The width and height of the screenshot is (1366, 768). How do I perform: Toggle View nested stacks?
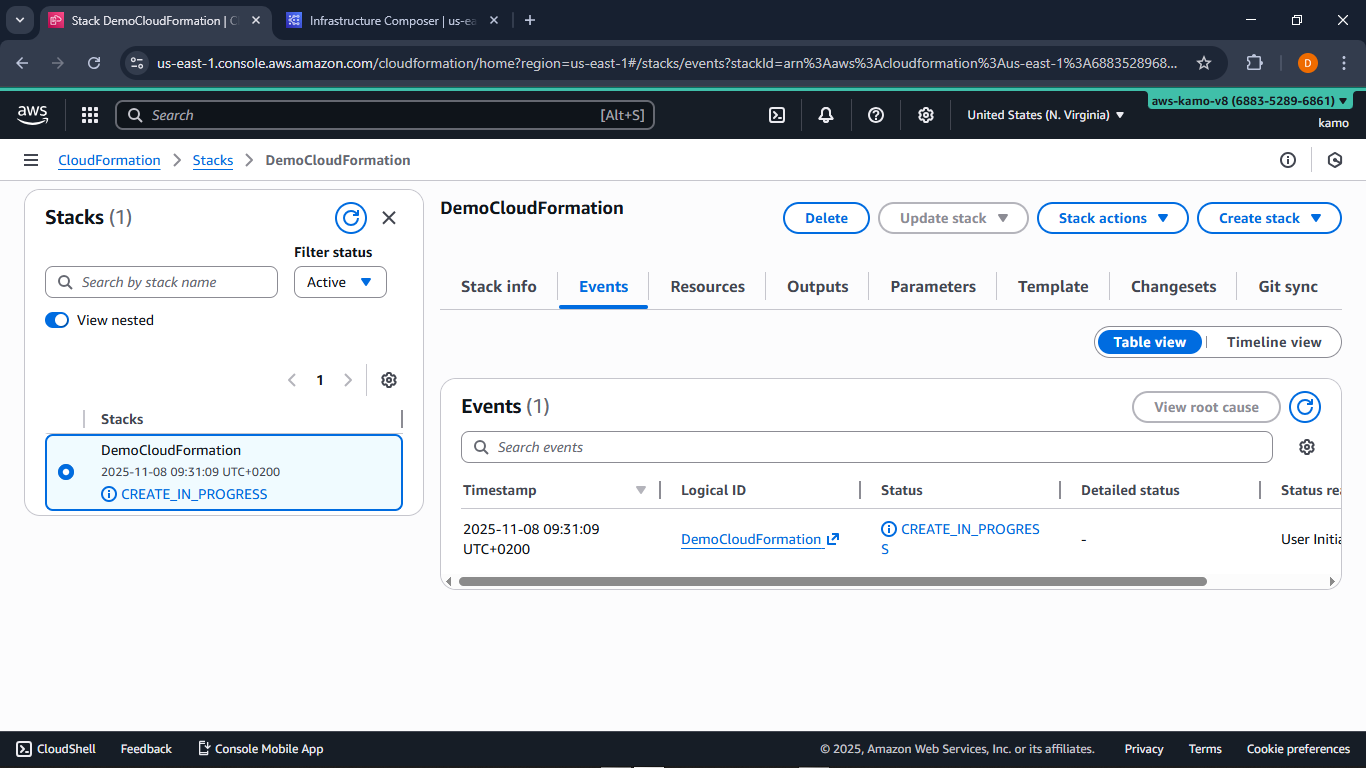pyautogui.click(x=57, y=320)
